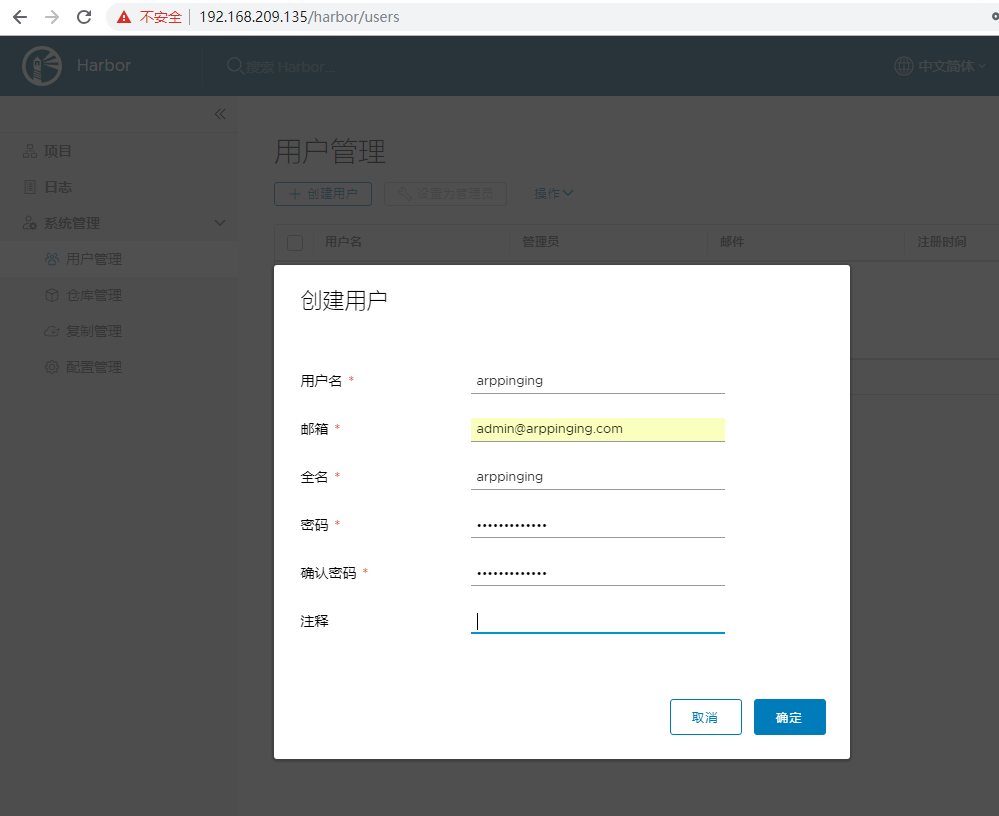Click the globe language icon
999x816 pixels.
pyautogui.click(x=904, y=66)
